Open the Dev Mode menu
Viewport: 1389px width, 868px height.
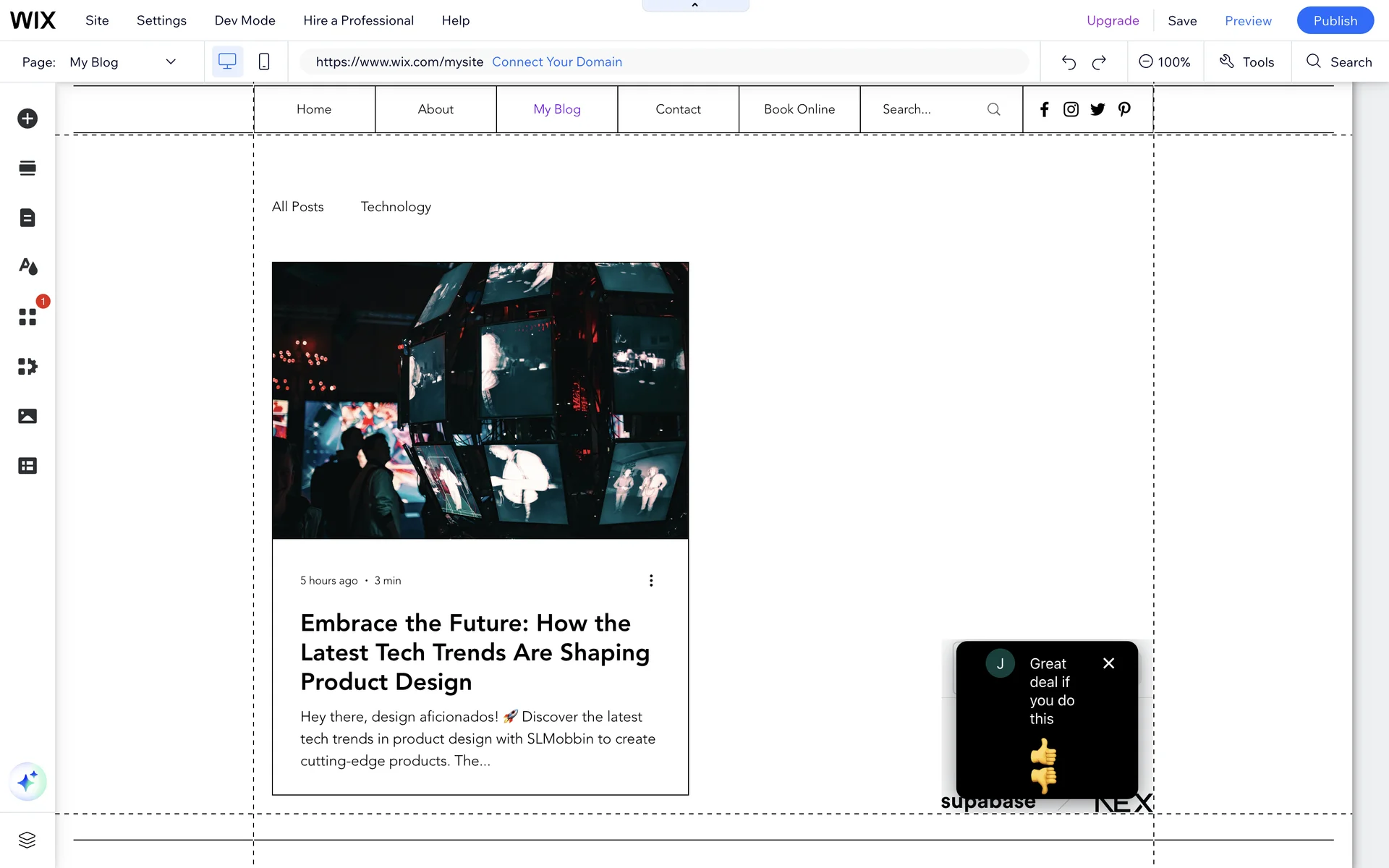[x=245, y=20]
